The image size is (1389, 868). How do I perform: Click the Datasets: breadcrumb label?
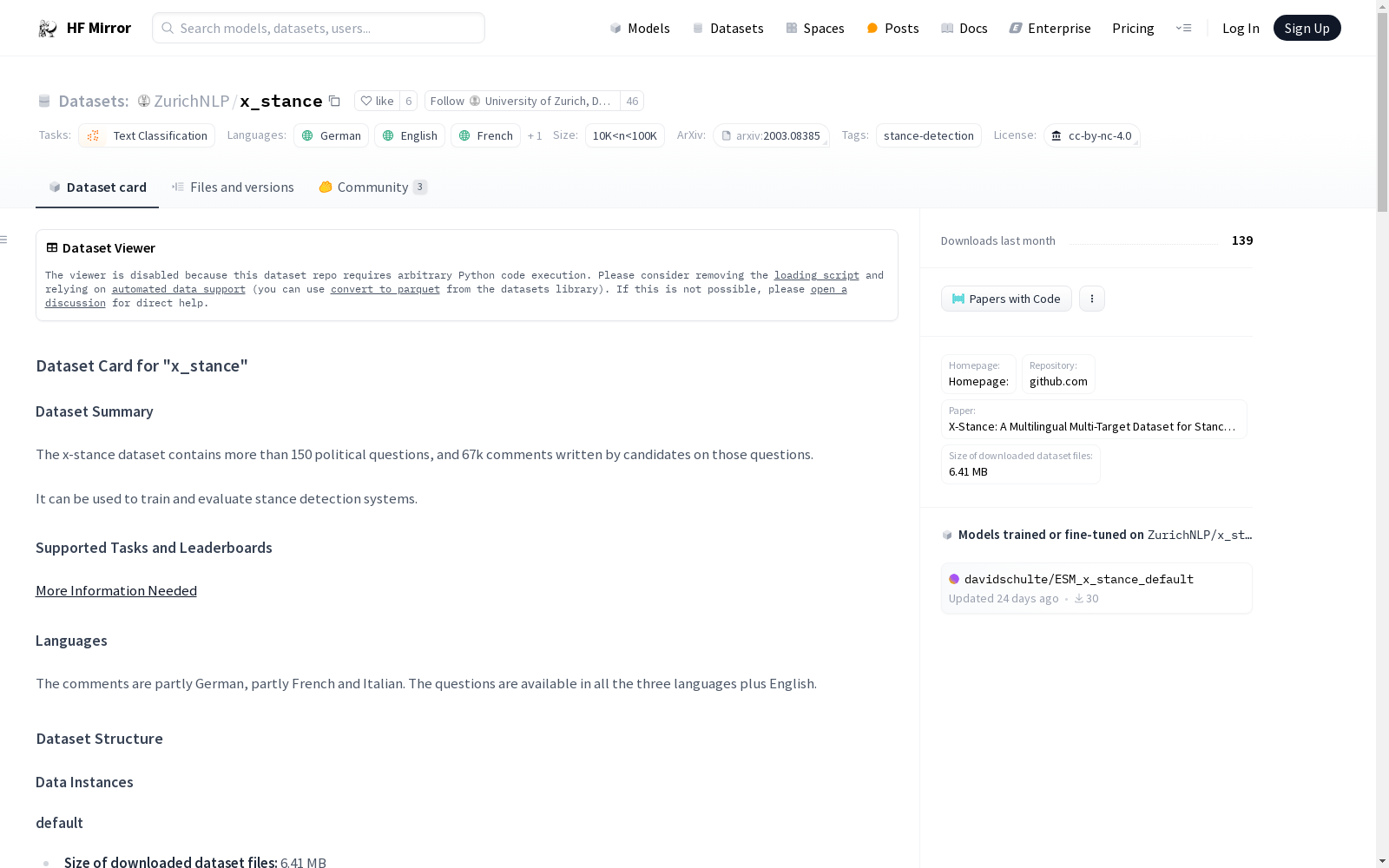93,101
